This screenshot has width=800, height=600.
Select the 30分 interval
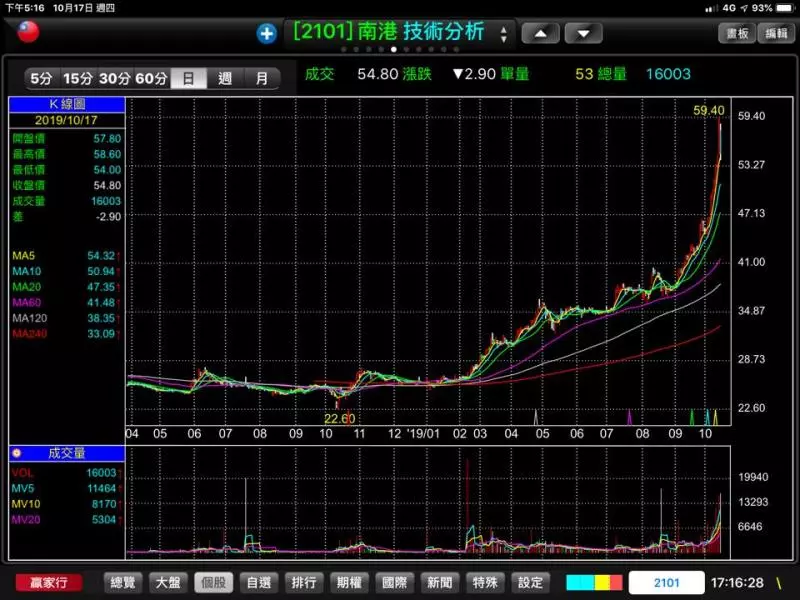pyautogui.click(x=115, y=79)
